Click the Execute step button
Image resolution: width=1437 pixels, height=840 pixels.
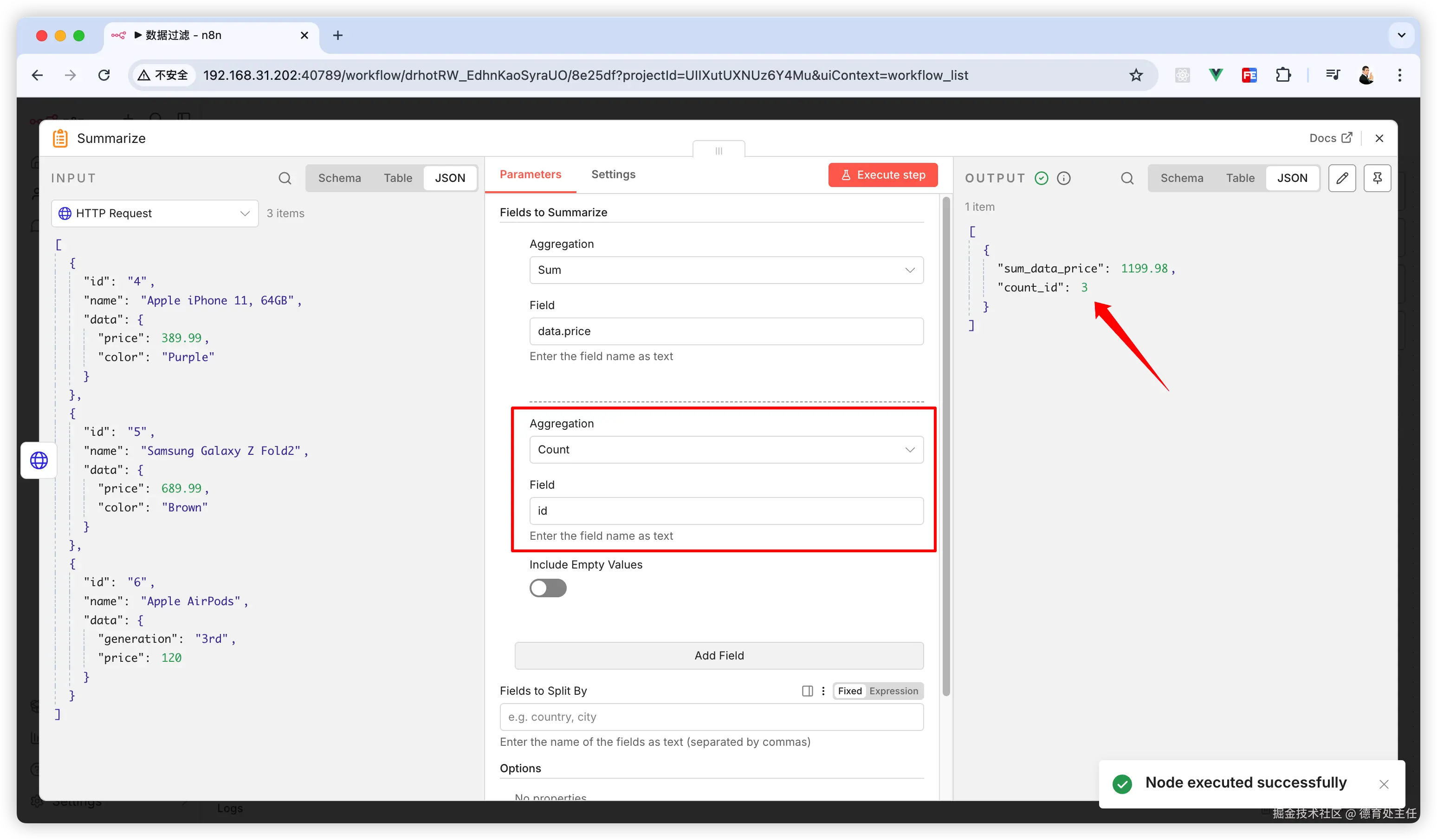point(883,175)
